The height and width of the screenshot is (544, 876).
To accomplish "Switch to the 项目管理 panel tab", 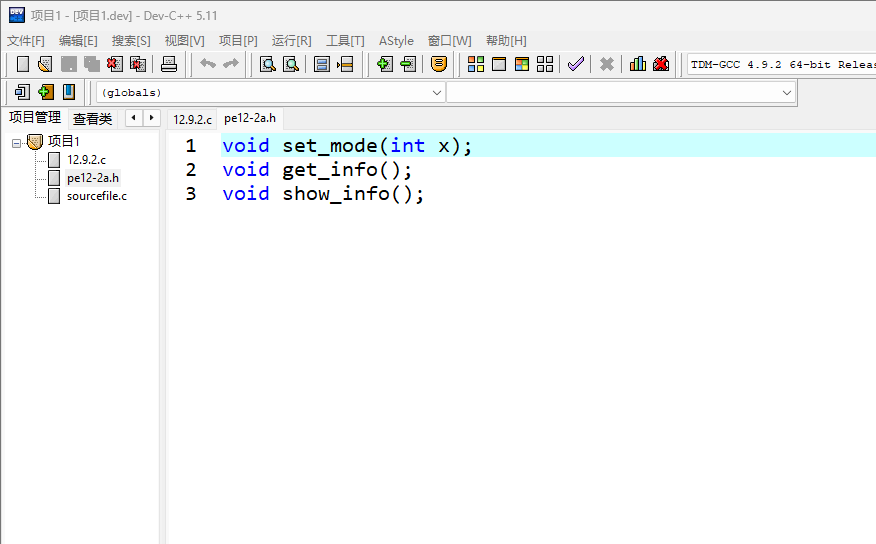I will [x=35, y=117].
